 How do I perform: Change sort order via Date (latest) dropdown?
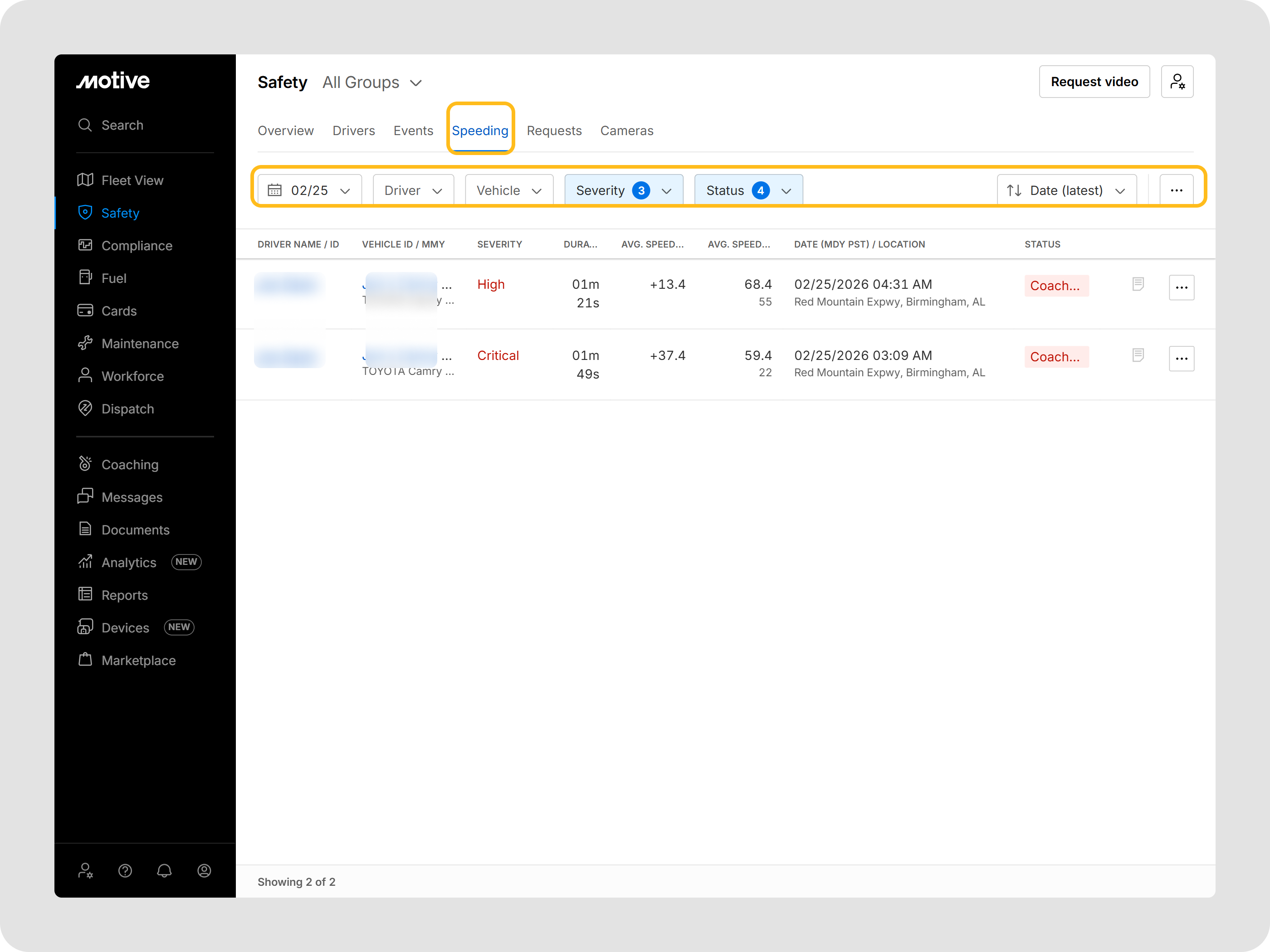click(x=1066, y=190)
